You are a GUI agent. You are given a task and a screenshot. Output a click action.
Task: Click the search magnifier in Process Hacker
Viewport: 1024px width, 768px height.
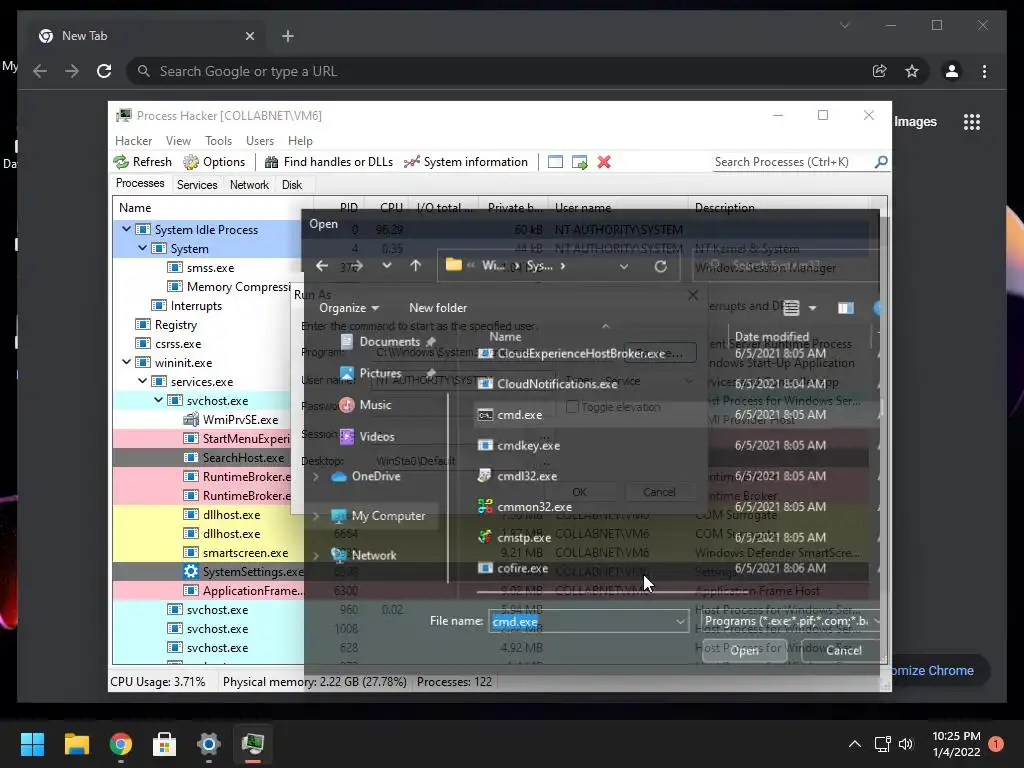click(x=881, y=161)
